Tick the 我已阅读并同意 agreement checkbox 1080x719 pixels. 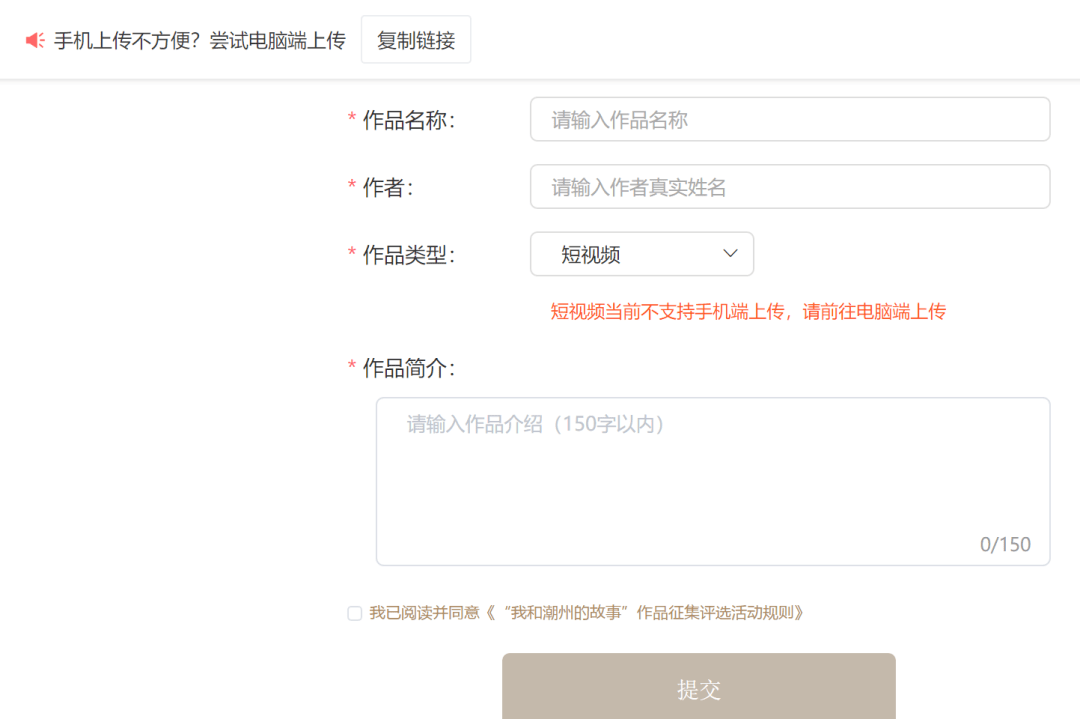click(355, 613)
